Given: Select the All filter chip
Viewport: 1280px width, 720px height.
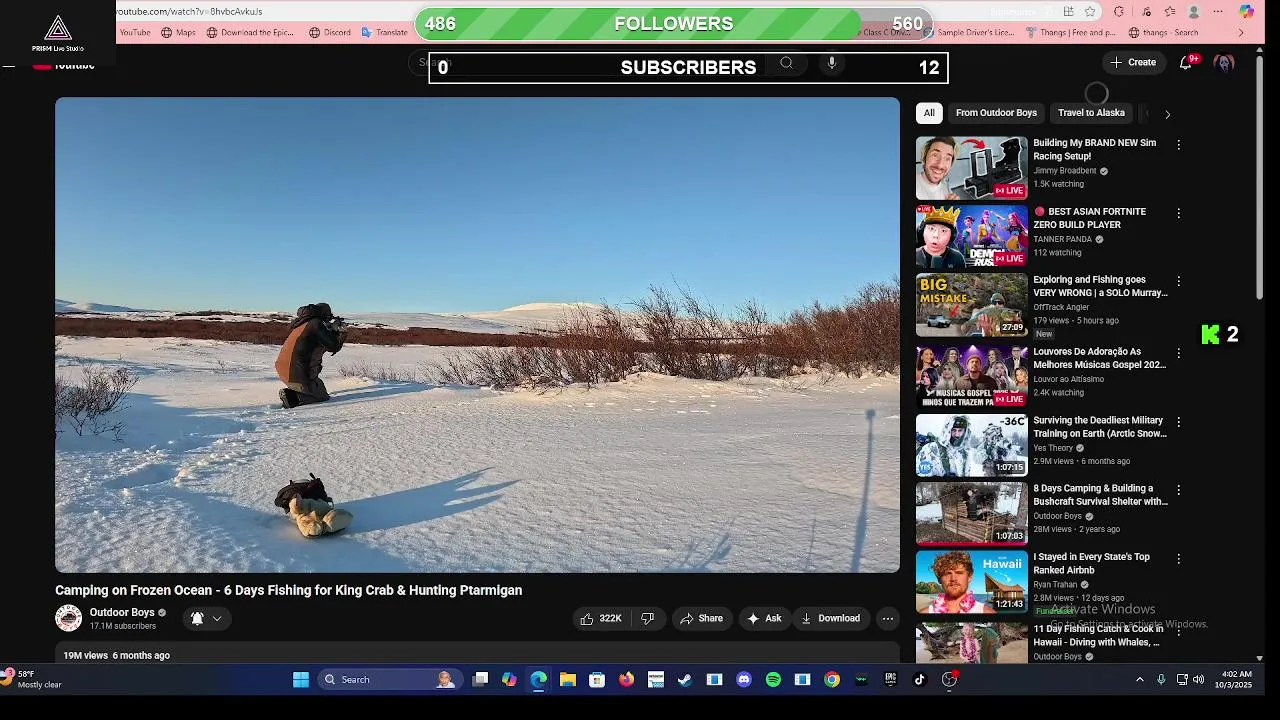Looking at the screenshot, I should pyautogui.click(x=929, y=113).
